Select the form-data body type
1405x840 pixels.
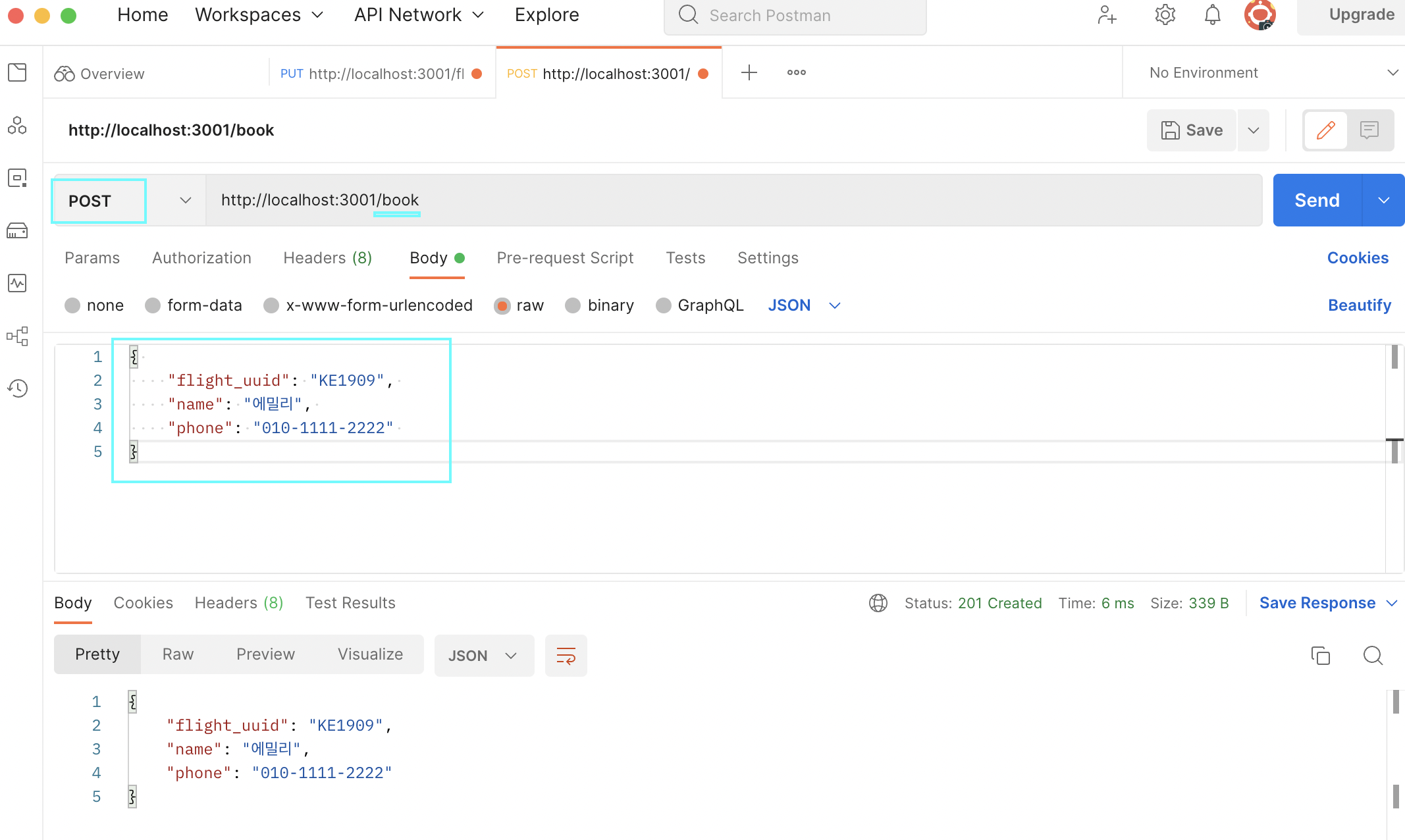pyautogui.click(x=153, y=305)
